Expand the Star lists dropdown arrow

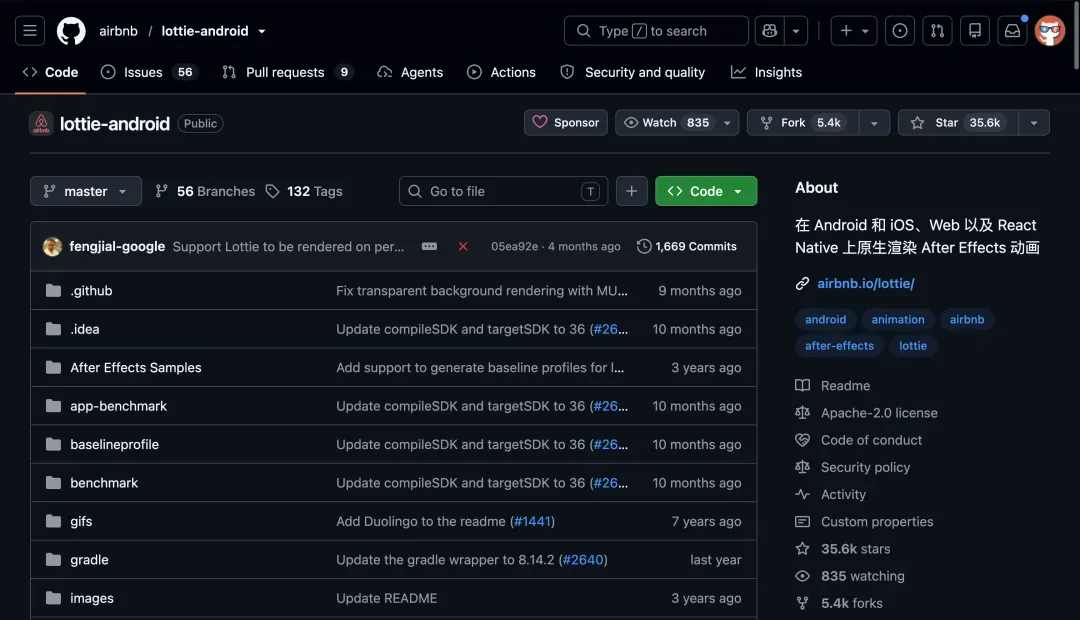(x=1034, y=123)
